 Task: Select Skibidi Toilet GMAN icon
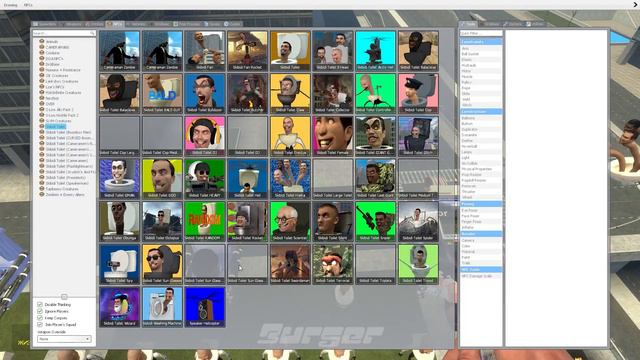(x=119, y=179)
